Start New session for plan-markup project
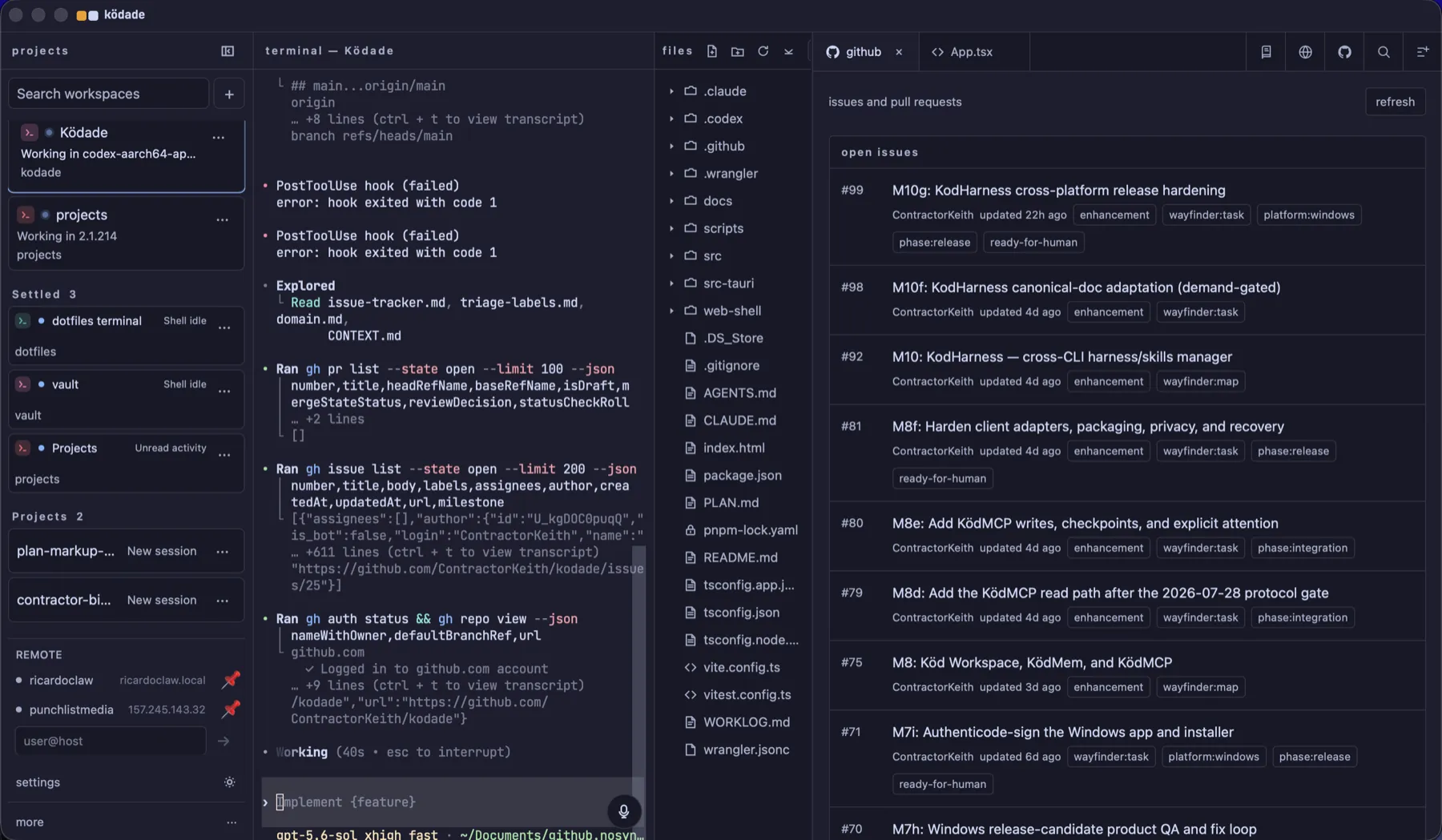The width and height of the screenshot is (1442, 840). pos(161,552)
